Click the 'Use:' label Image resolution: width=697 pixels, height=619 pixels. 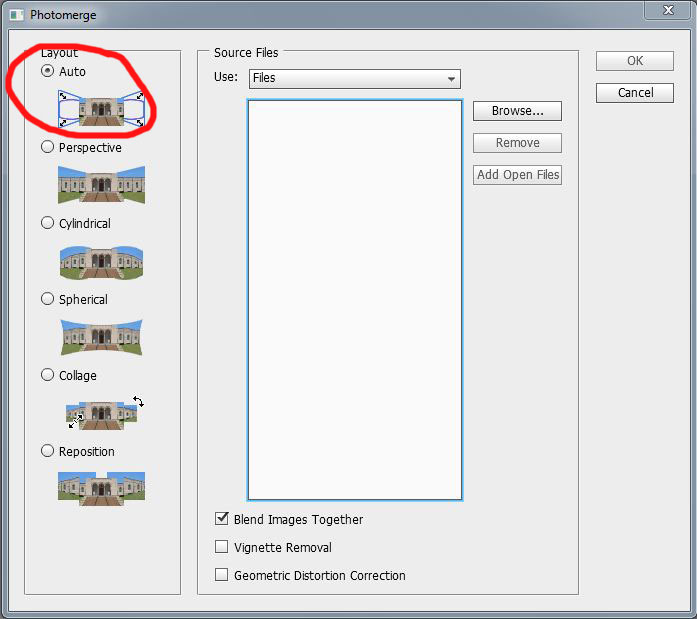[226, 77]
